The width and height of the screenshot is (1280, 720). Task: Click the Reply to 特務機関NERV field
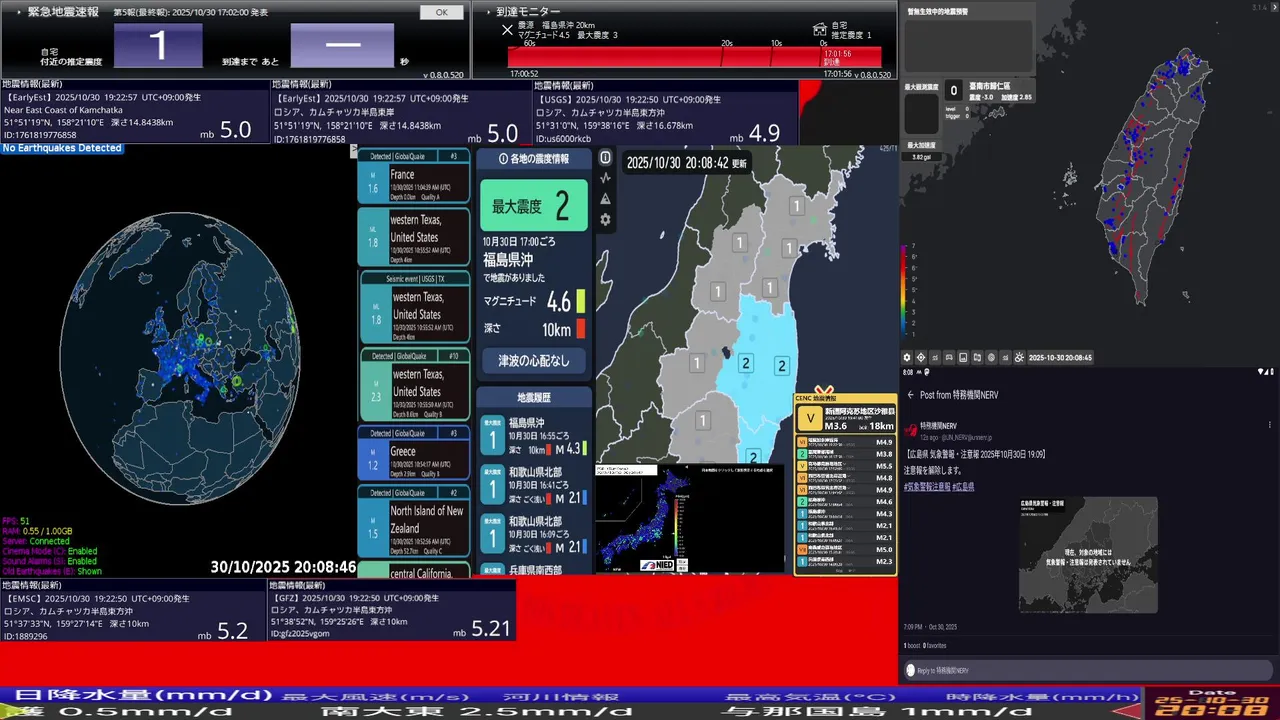(x=1088, y=670)
